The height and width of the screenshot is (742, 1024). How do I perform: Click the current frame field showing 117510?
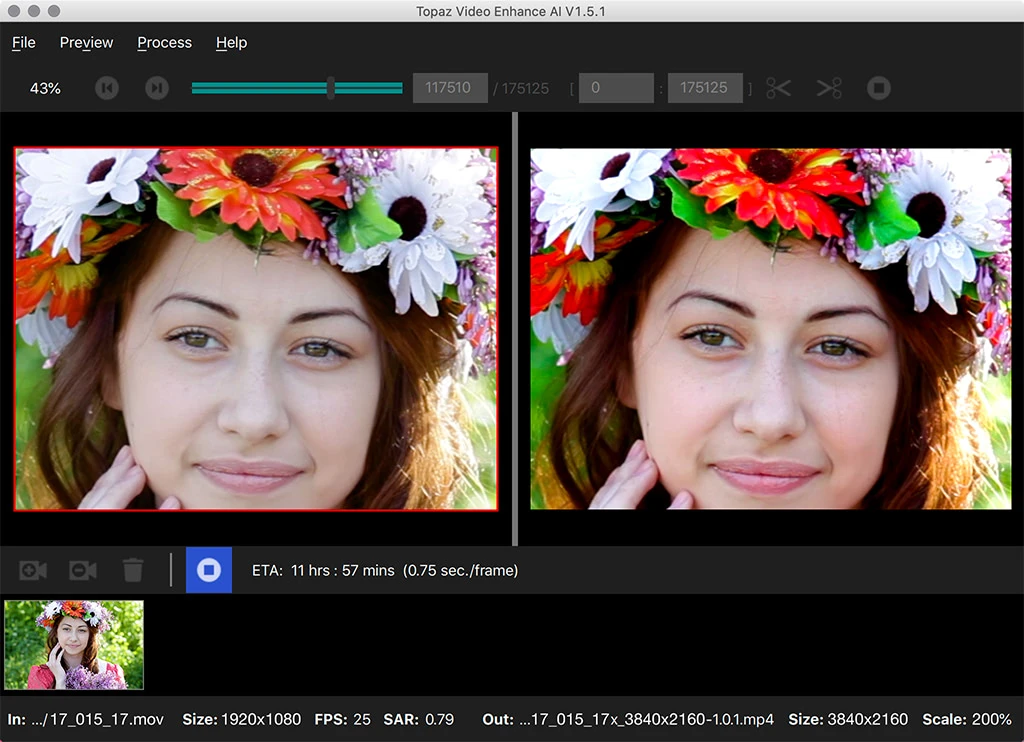point(450,88)
